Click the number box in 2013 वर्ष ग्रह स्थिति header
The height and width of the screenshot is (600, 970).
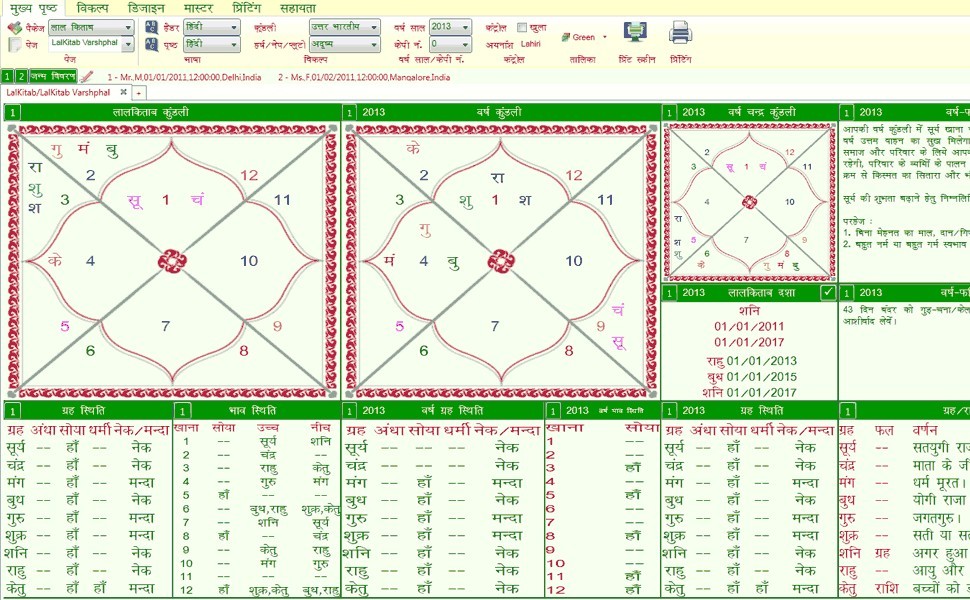[x=350, y=411]
